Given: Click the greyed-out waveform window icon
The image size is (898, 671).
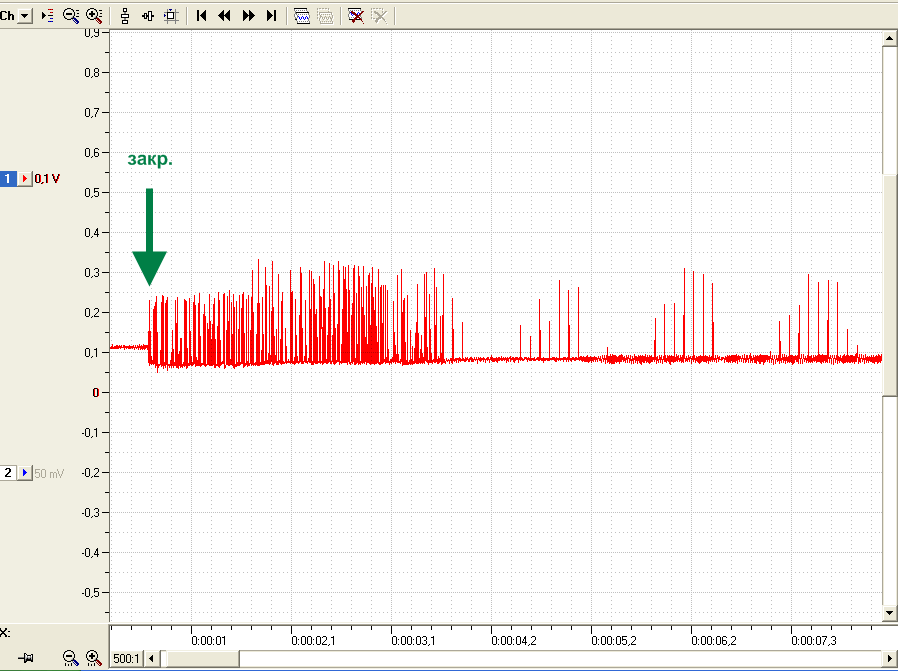Looking at the screenshot, I should (325, 16).
